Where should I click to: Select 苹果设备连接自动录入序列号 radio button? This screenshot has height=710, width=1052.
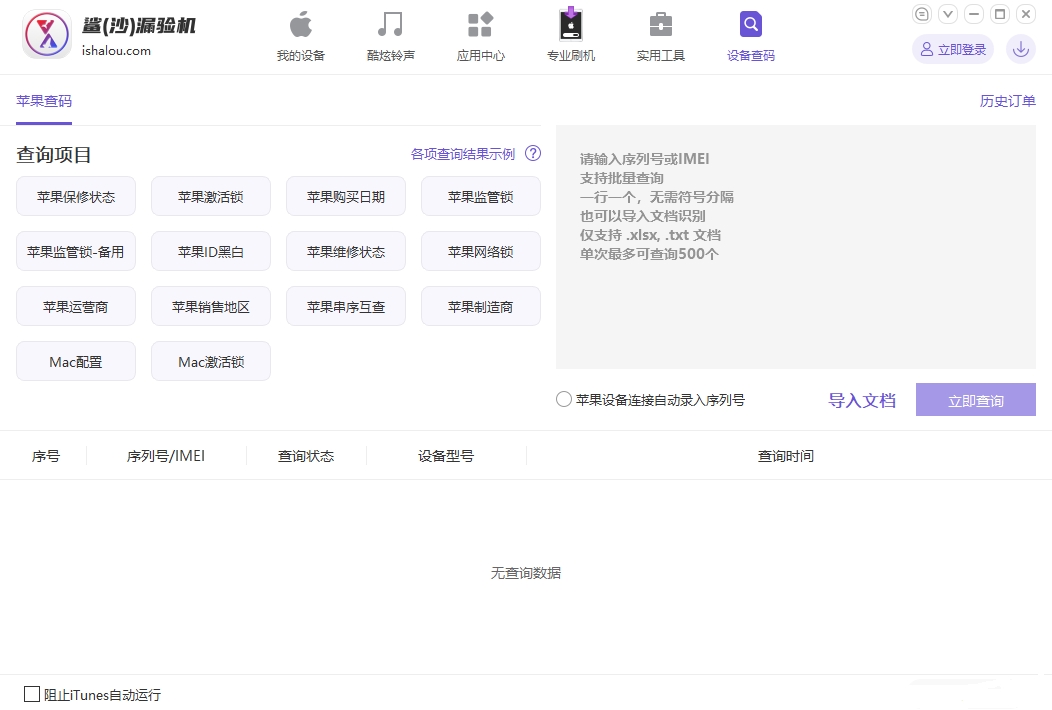(x=563, y=399)
